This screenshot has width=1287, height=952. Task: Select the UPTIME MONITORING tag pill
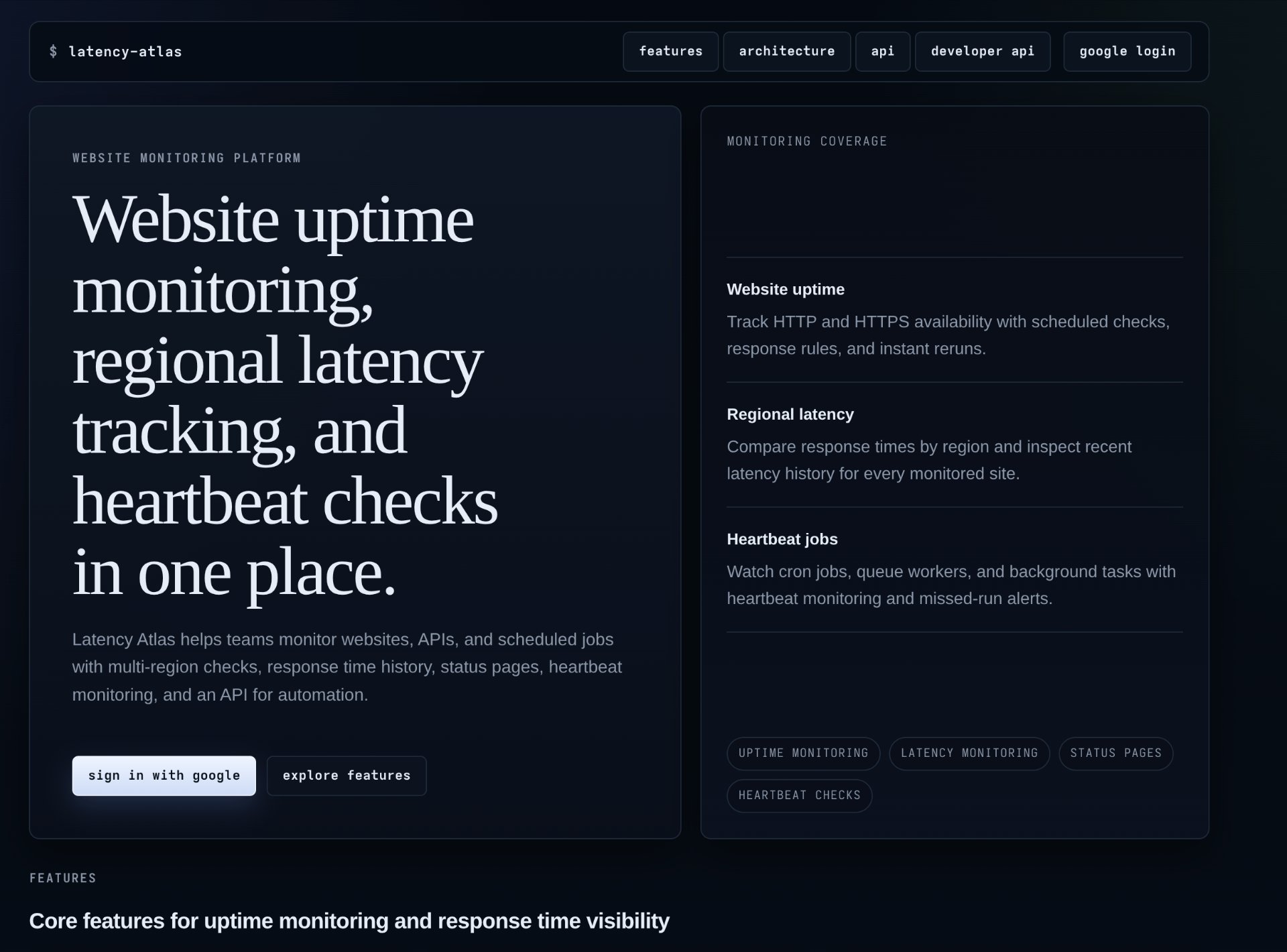pyautogui.click(x=803, y=754)
